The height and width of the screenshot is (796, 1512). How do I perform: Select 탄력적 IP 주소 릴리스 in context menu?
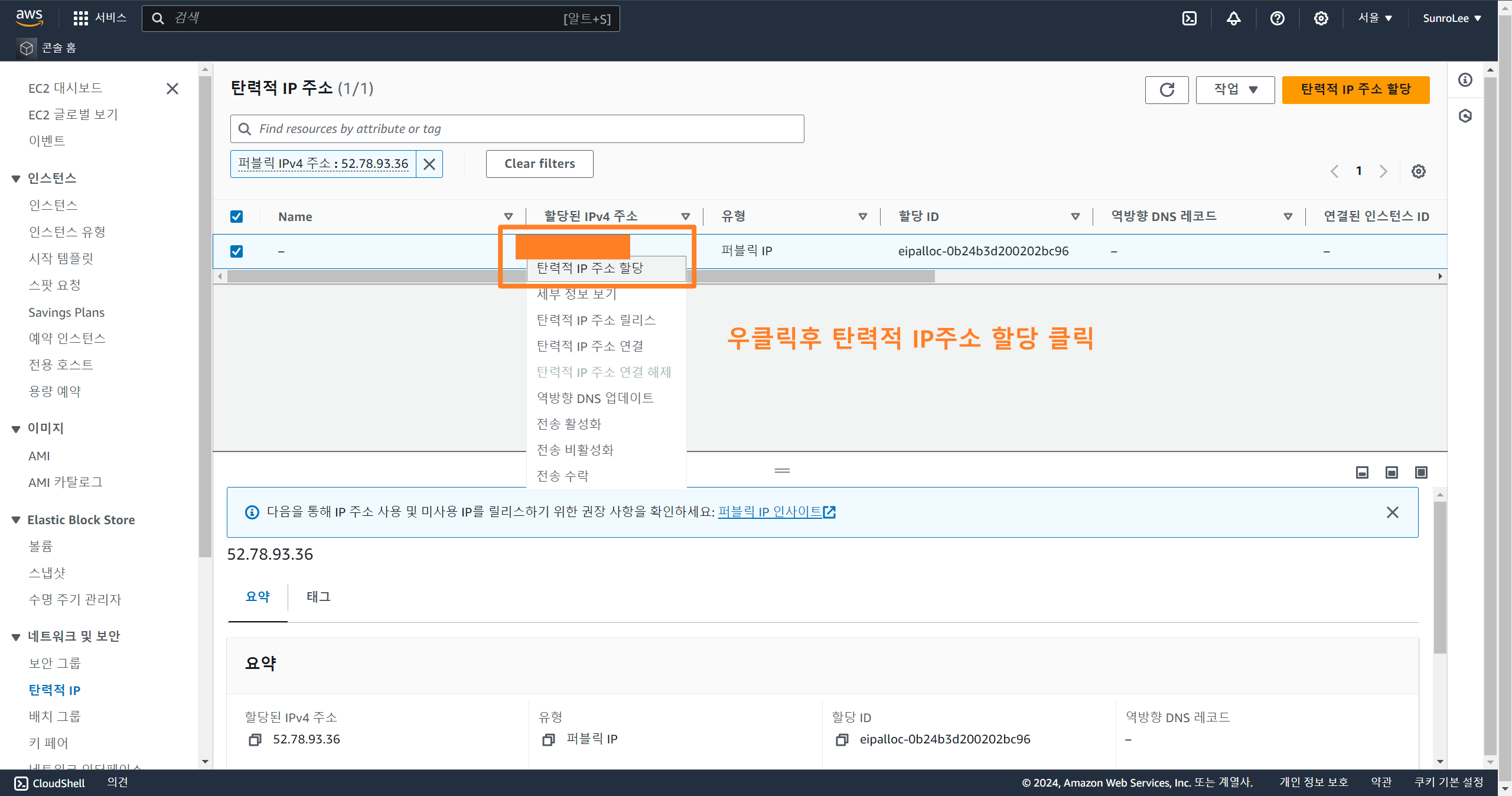pos(595,320)
